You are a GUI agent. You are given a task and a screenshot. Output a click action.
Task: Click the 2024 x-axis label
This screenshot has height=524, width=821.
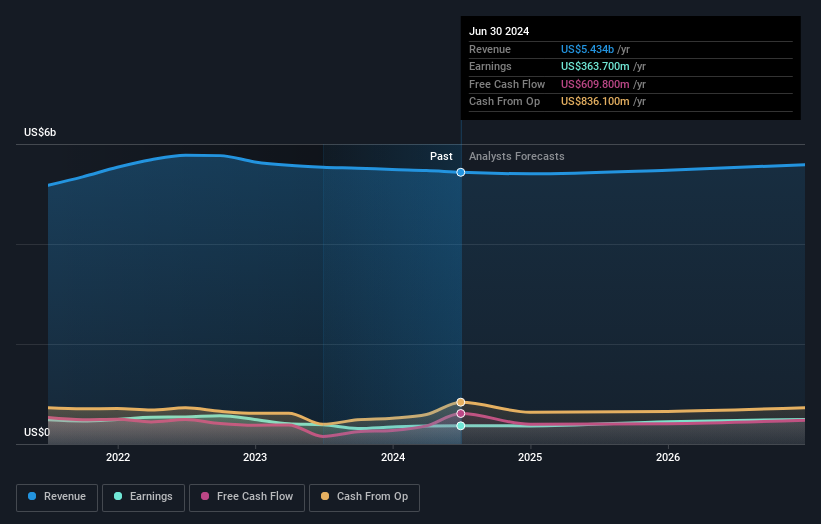click(x=393, y=457)
